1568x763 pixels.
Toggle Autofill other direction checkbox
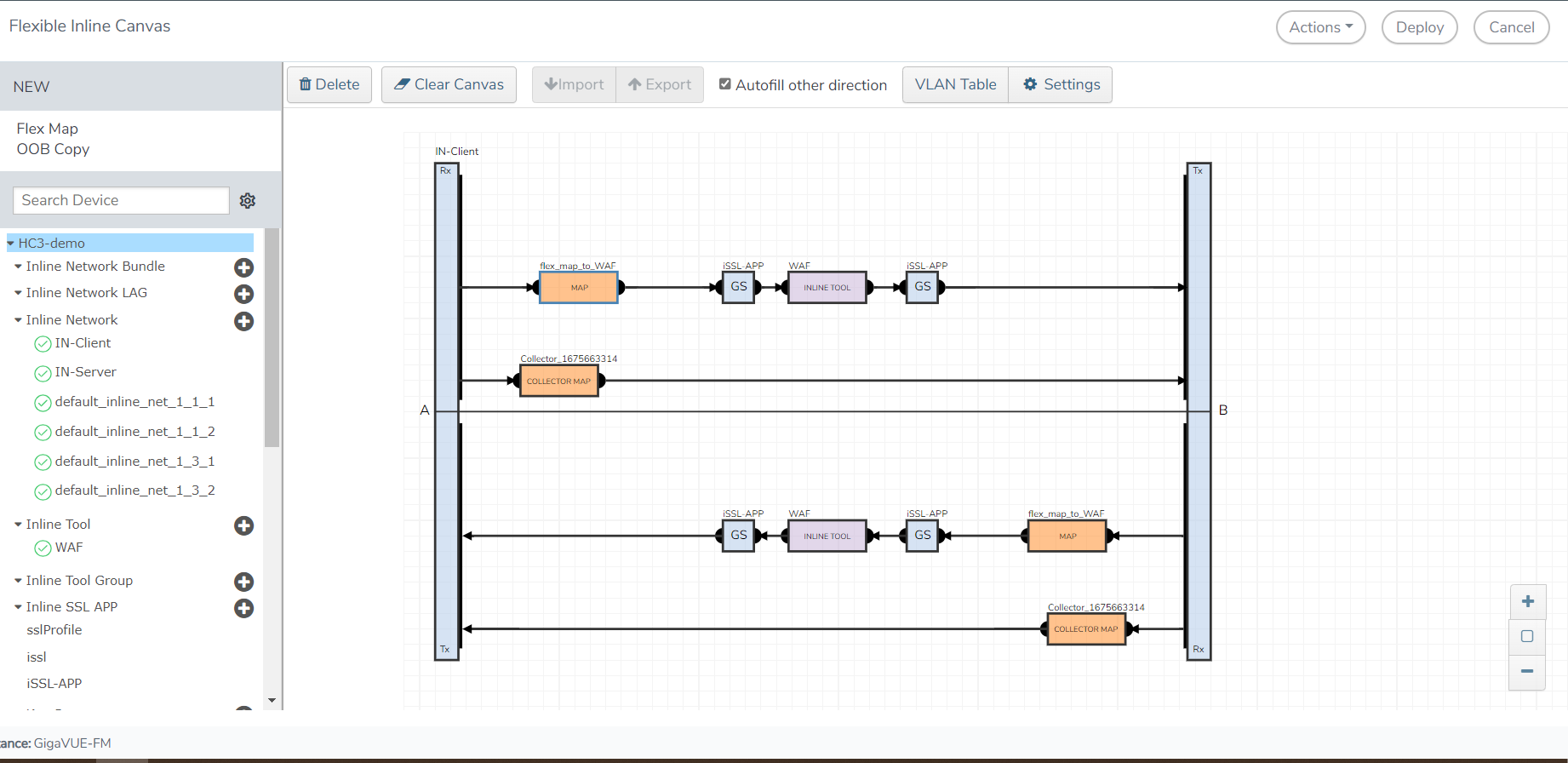[725, 83]
